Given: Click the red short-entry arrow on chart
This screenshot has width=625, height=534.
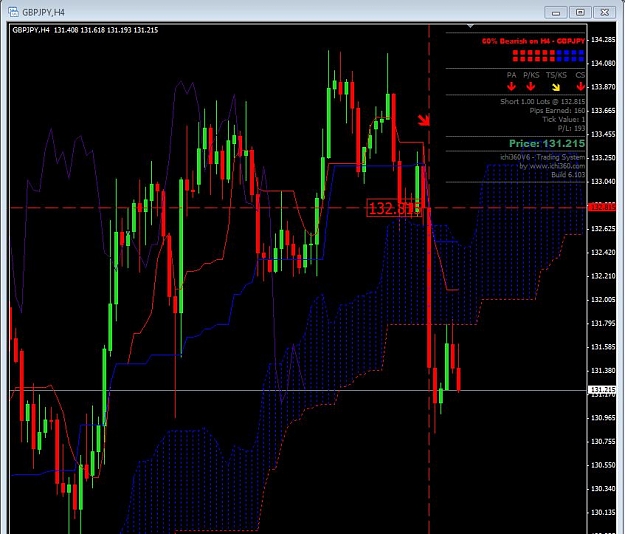Looking at the screenshot, I should click(x=423, y=120).
